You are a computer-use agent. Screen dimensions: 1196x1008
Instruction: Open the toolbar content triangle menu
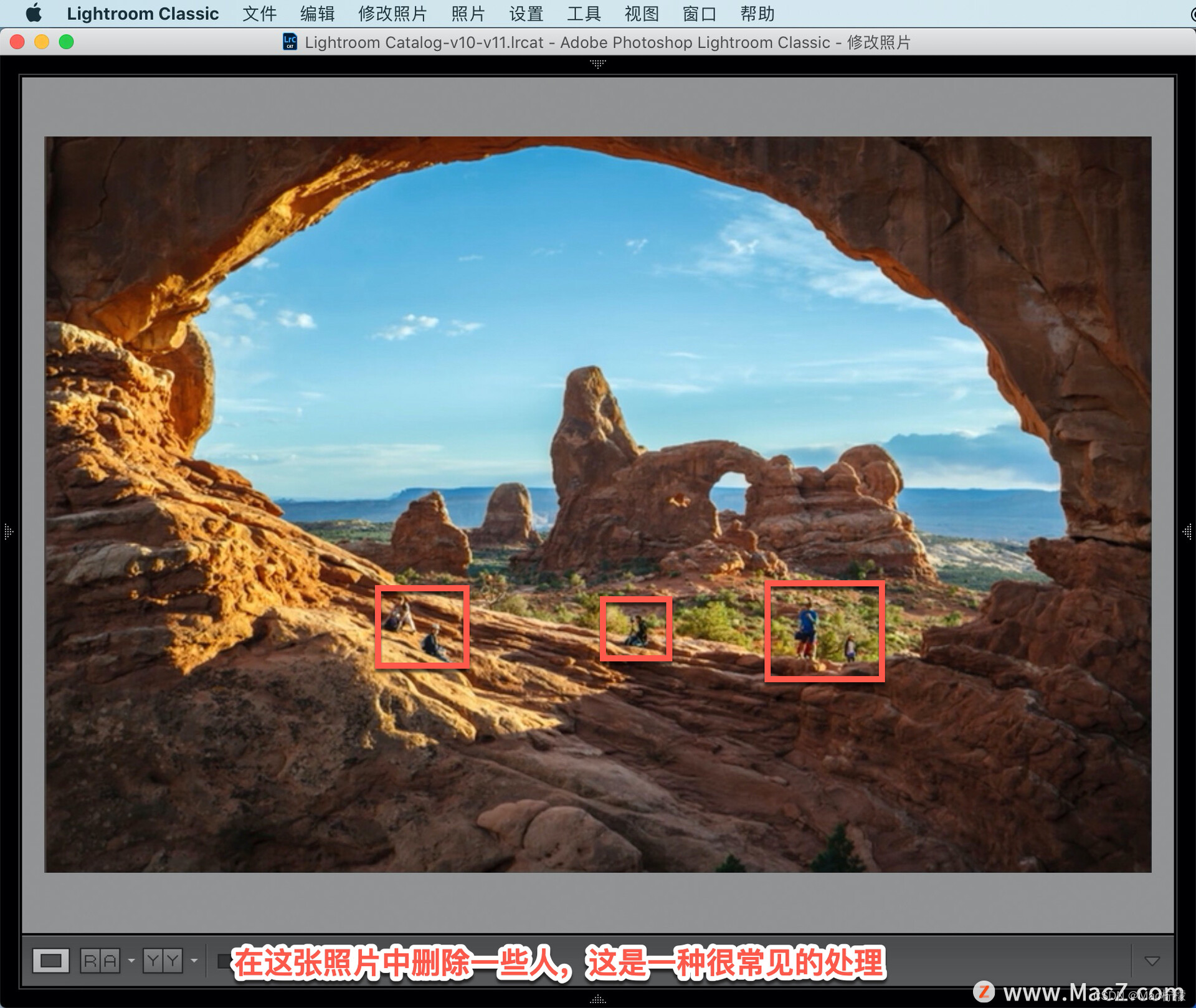pos(1152,961)
